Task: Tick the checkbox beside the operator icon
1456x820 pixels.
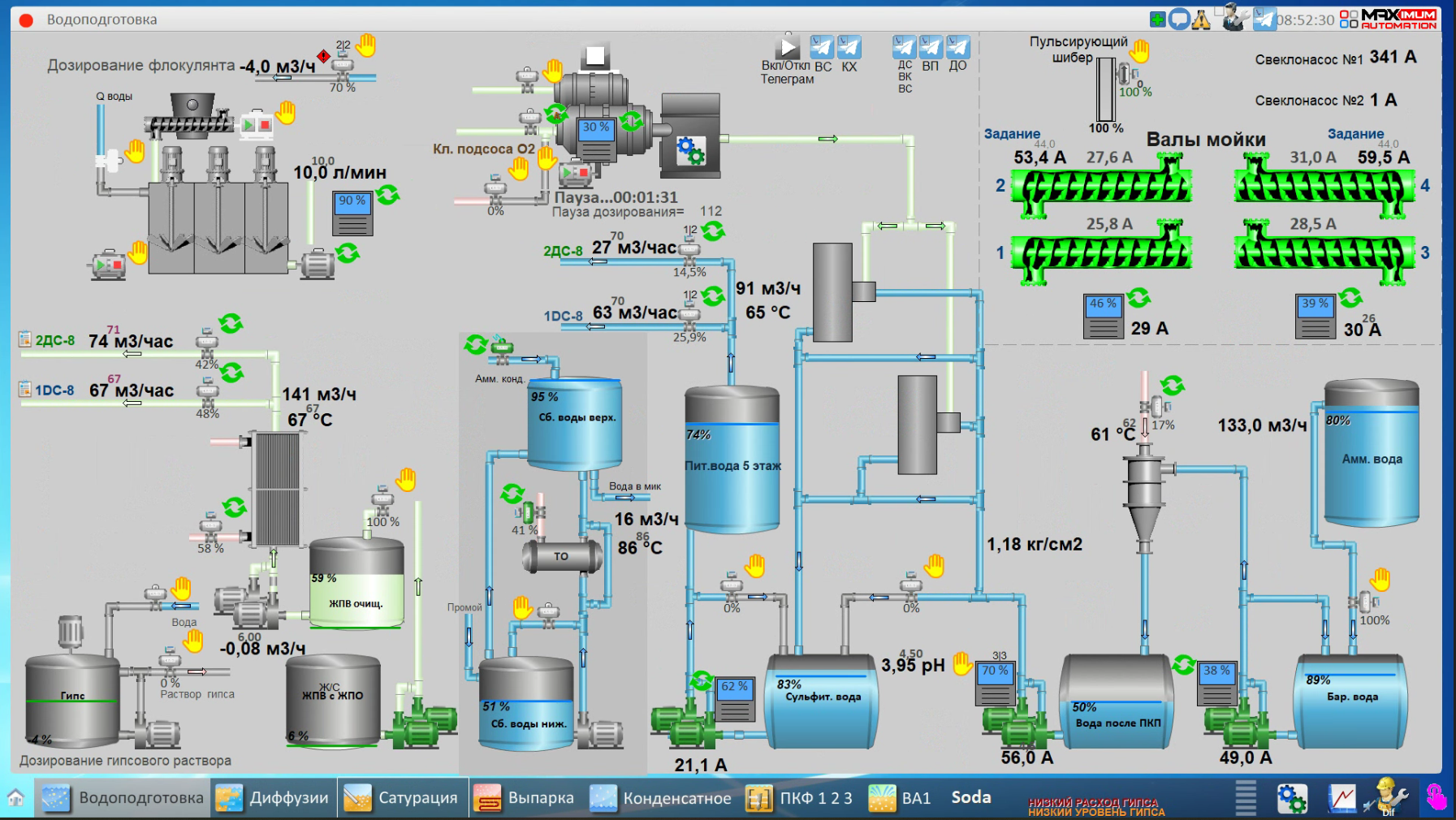Action: [1219, 11]
